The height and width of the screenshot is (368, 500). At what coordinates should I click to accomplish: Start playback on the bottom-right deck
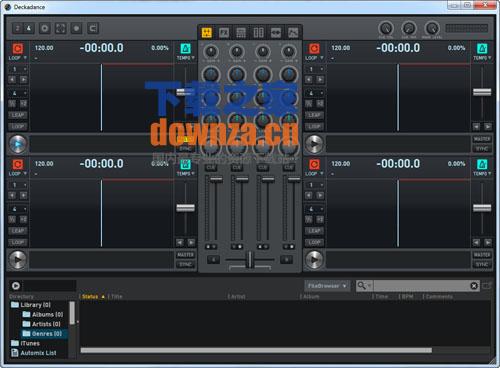click(314, 260)
